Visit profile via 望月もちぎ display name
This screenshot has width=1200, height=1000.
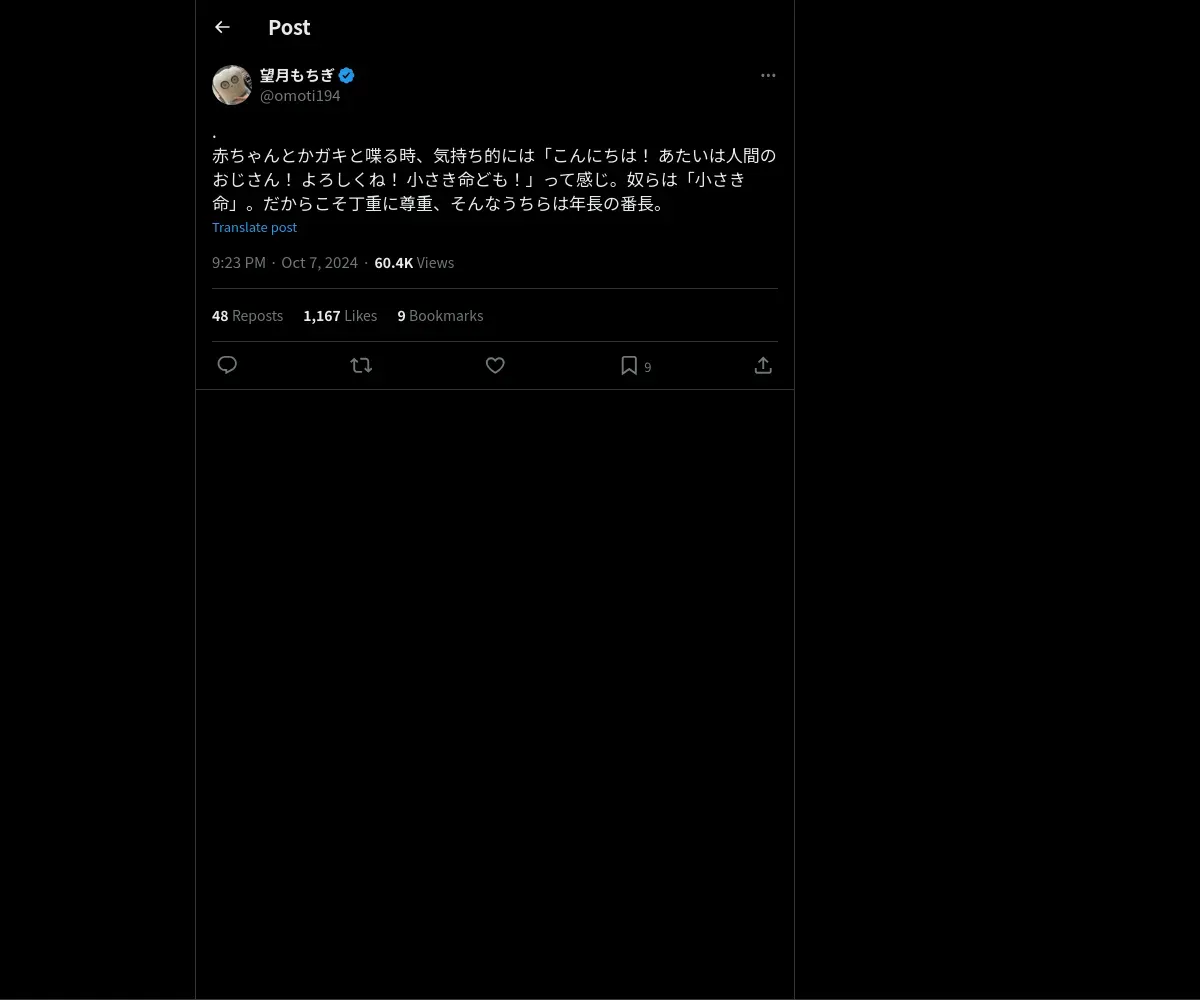click(x=297, y=75)
